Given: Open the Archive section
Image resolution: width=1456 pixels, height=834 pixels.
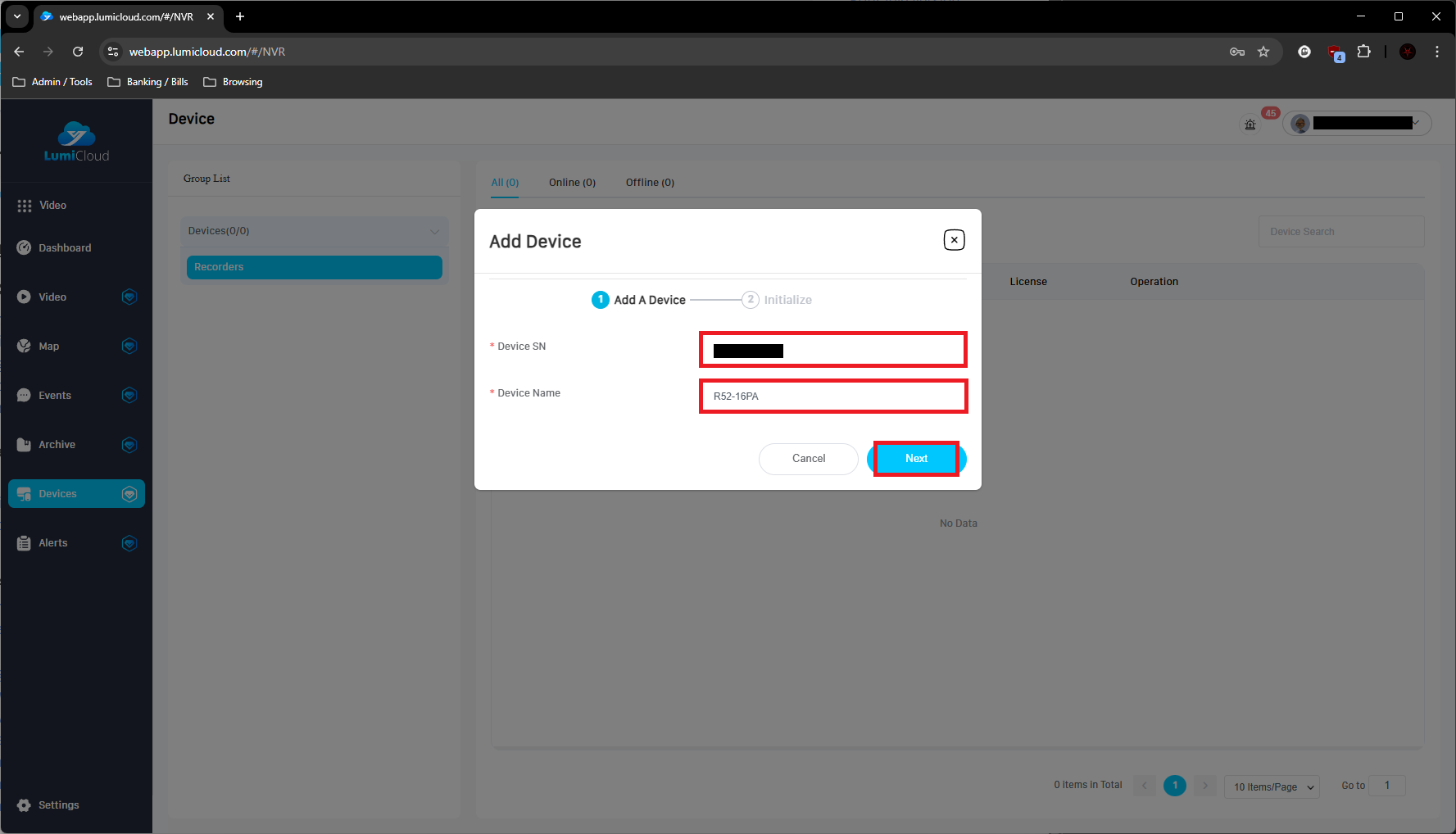Looking at the screenshot, I should [57, 445].
